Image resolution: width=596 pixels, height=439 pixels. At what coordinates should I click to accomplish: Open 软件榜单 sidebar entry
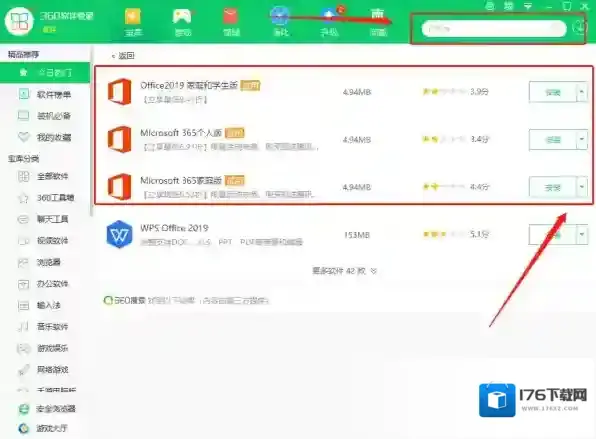coord(45,94)
